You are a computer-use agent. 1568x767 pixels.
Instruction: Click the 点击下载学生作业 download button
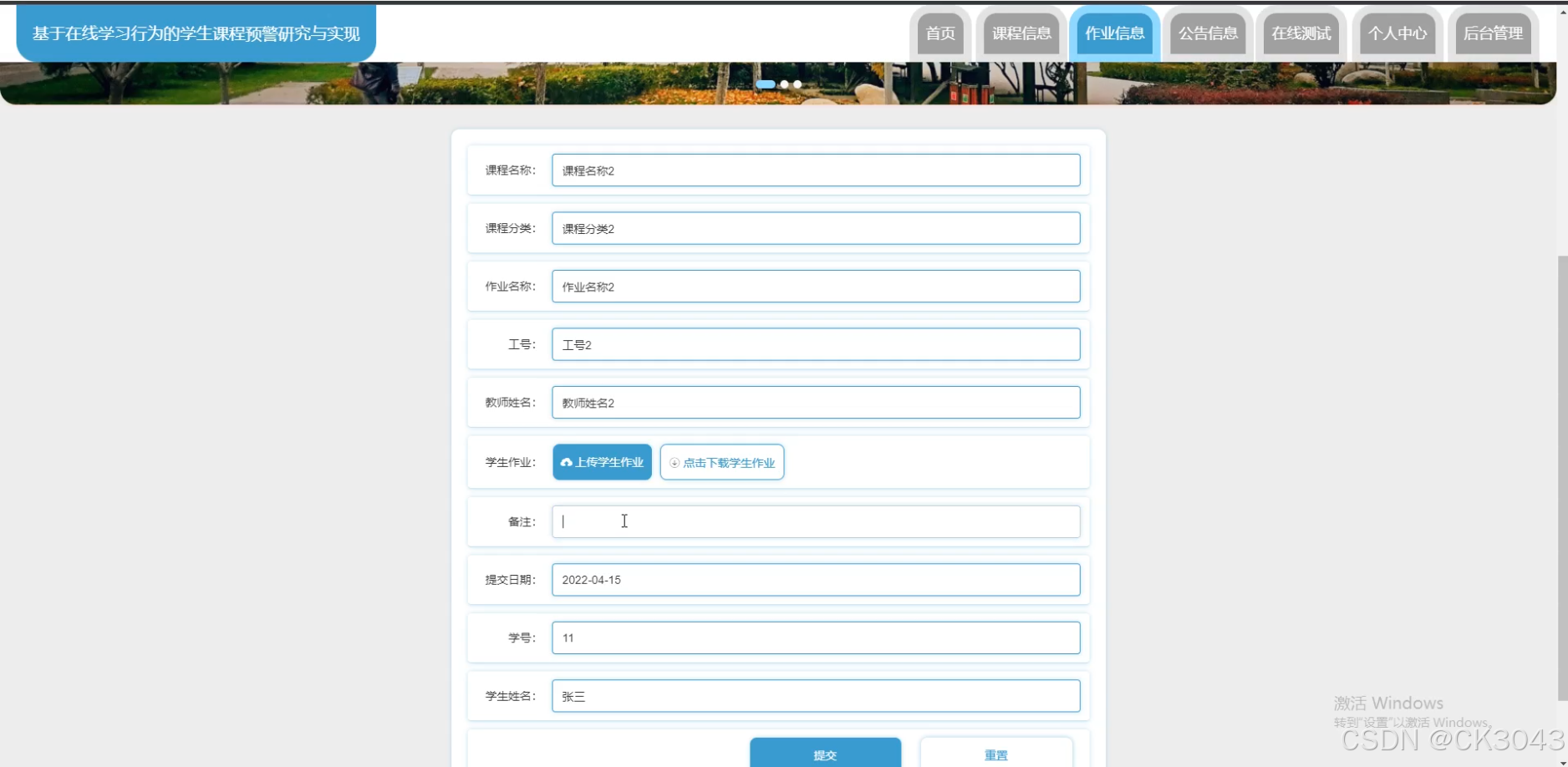click(x=722, y=462)
